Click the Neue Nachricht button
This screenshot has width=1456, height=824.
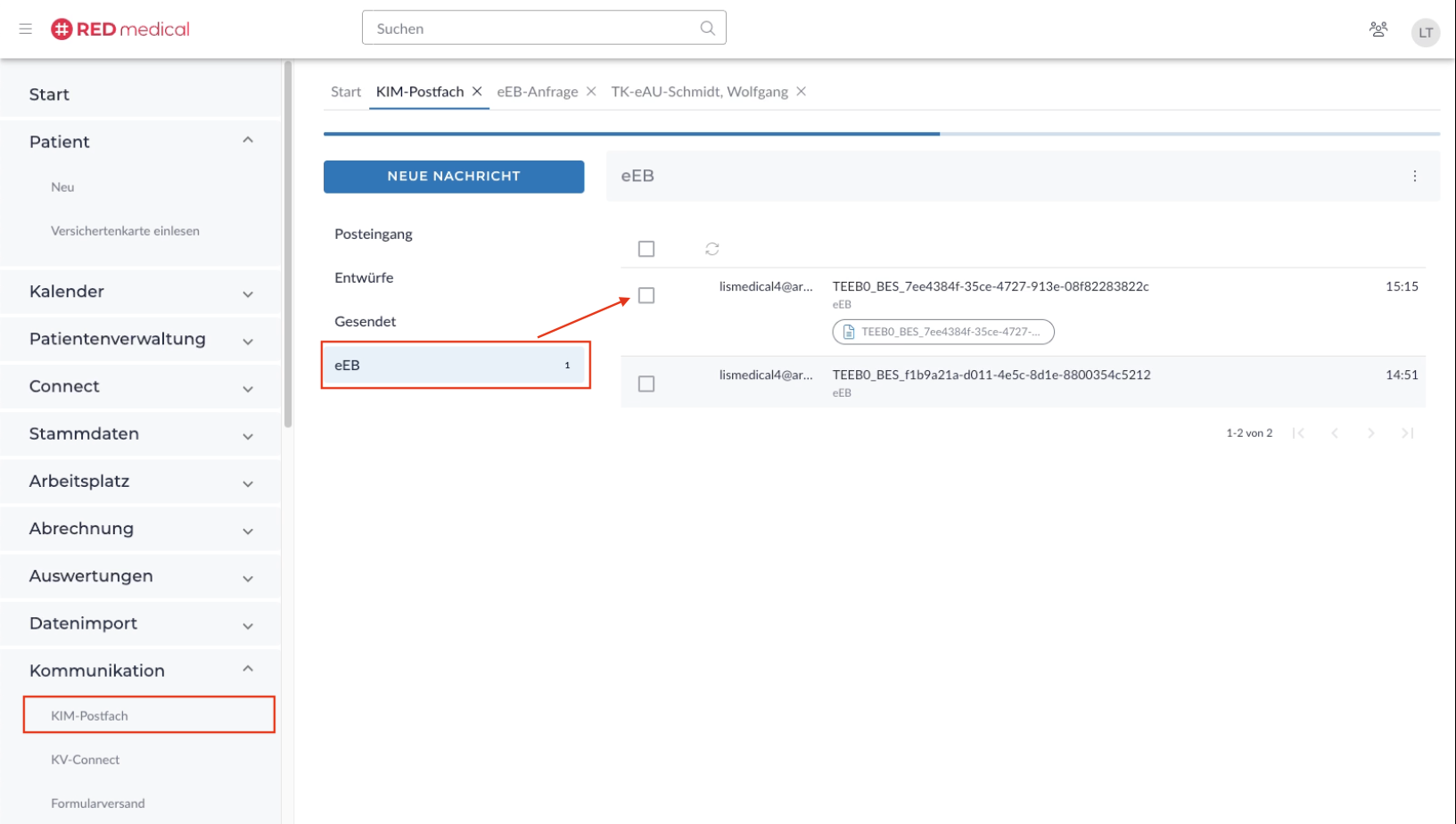[453, 177]
